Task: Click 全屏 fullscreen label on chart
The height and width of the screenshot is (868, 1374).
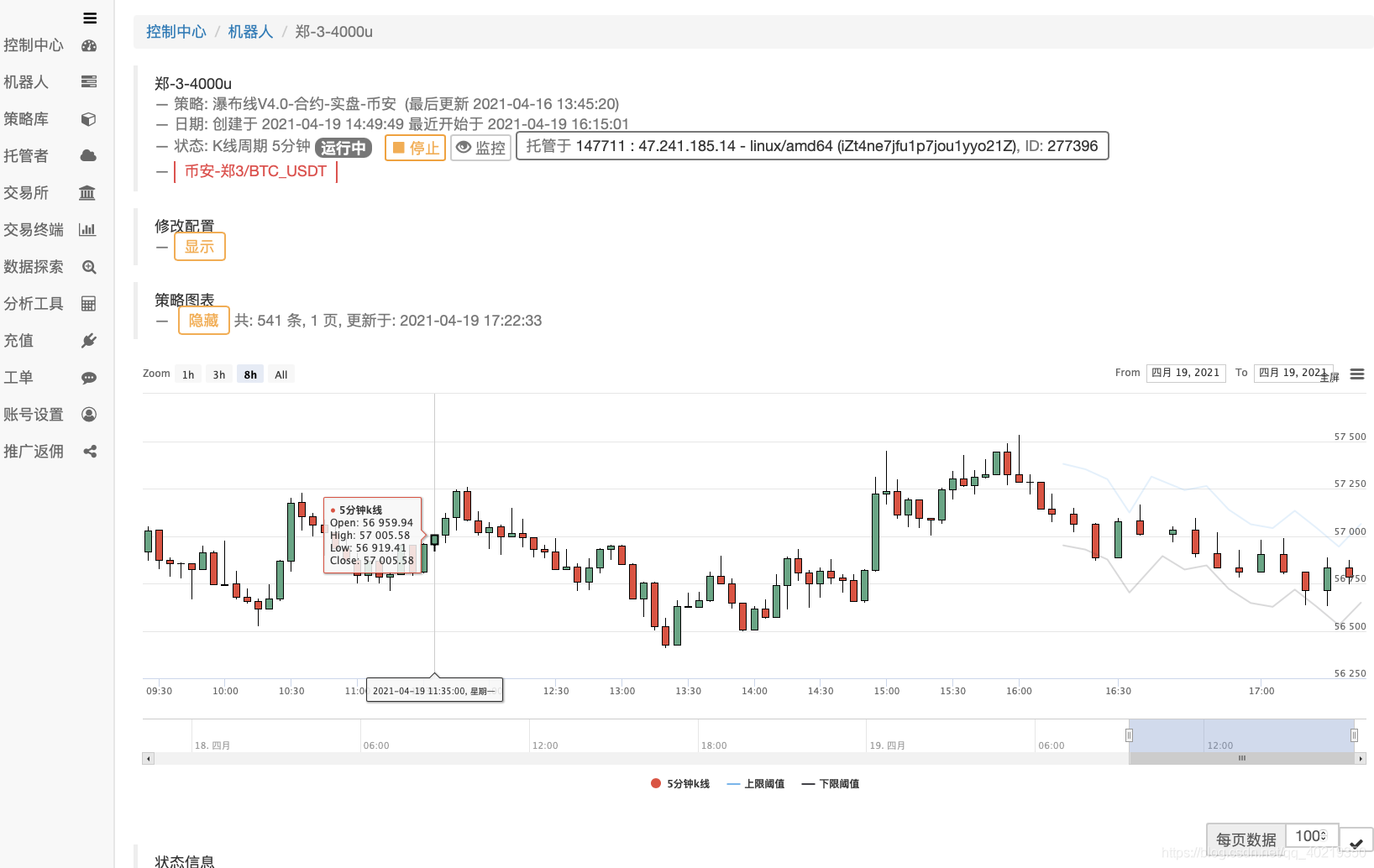Action: tap(1329, 378)
